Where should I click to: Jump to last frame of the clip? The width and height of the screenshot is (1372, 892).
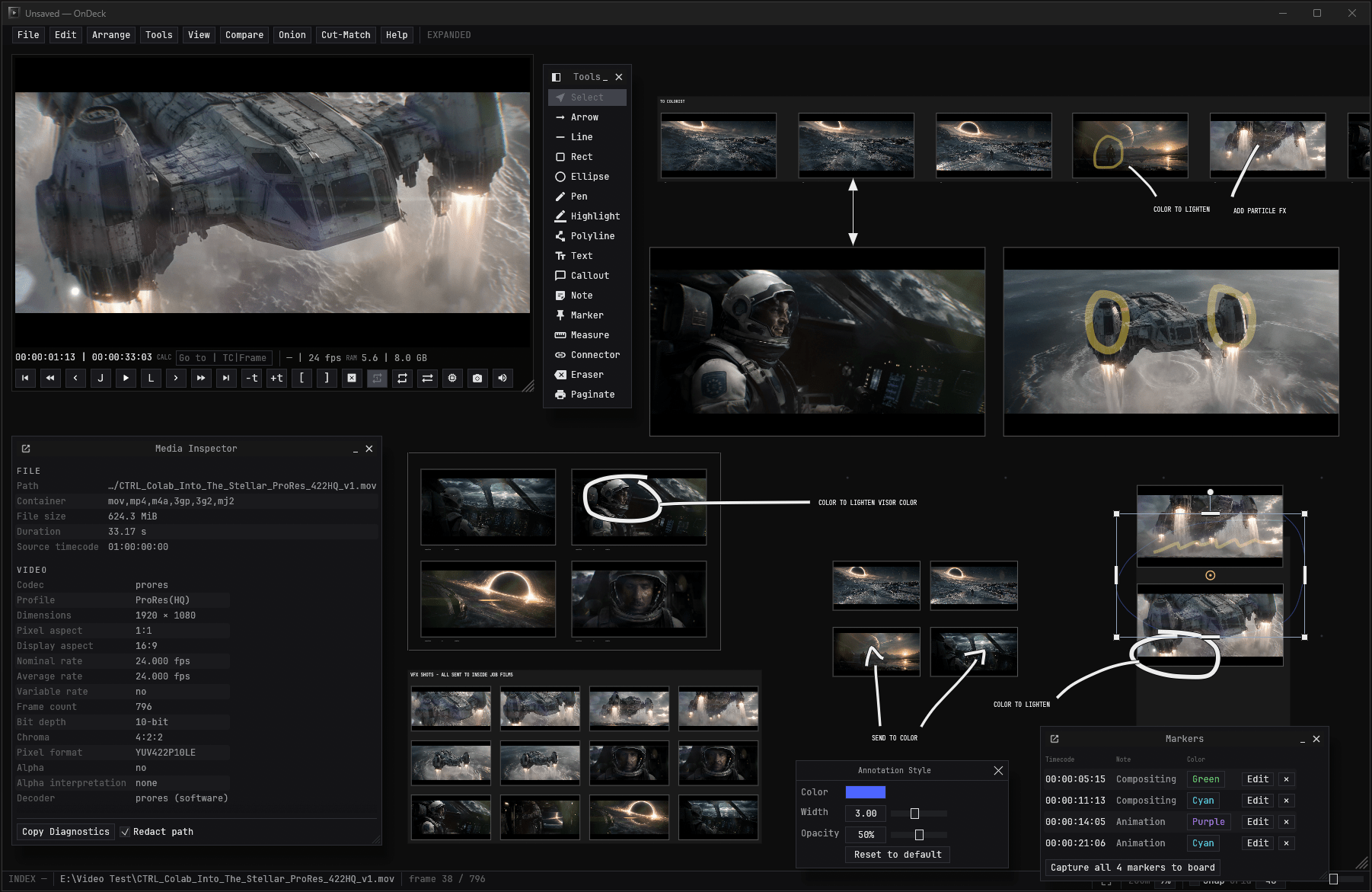pyautogui.click(x=226, y=378)
